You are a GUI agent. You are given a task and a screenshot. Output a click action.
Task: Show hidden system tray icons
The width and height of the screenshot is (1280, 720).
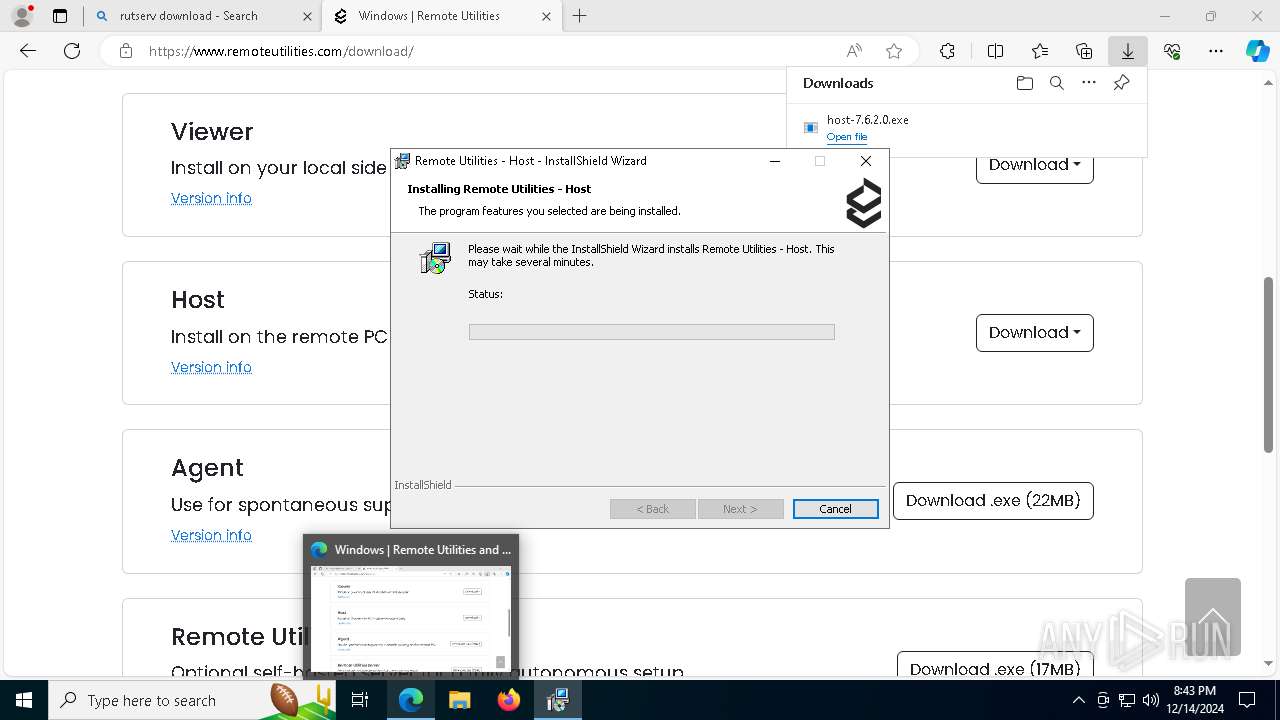(1078, 700)
